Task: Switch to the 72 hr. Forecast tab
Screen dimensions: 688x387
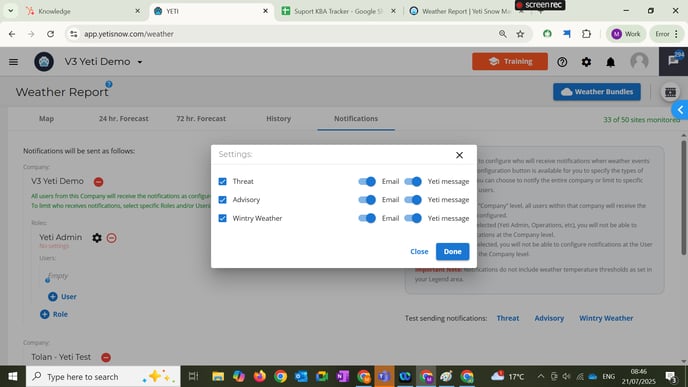Action: coord(201,118)
